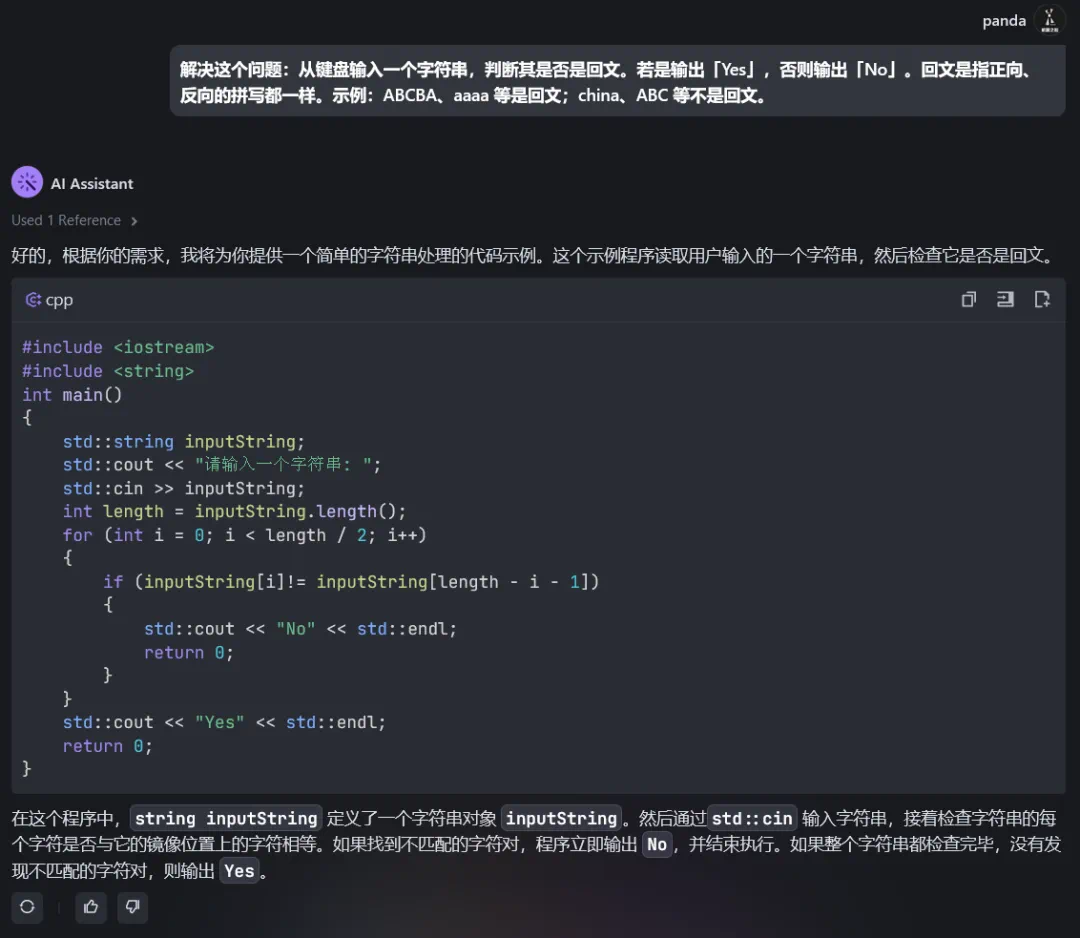Image resolution: width=1080 pixels, height=938 pixels.
Task: Click the cpp language icon in code header
Action: pos(33,300)
